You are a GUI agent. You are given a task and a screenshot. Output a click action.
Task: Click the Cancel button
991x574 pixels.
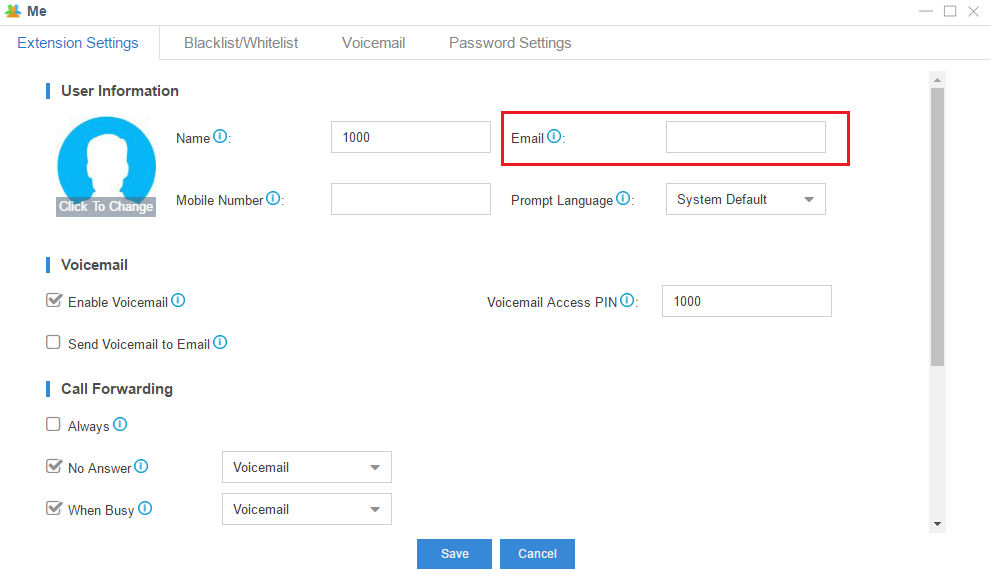tap(537, 554)
